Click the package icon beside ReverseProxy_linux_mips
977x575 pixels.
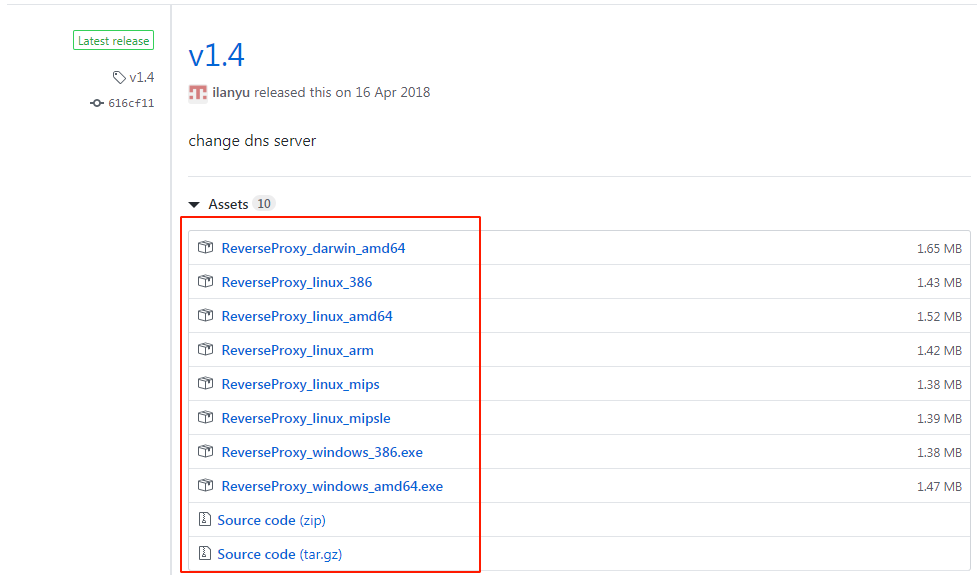[206, 383]
